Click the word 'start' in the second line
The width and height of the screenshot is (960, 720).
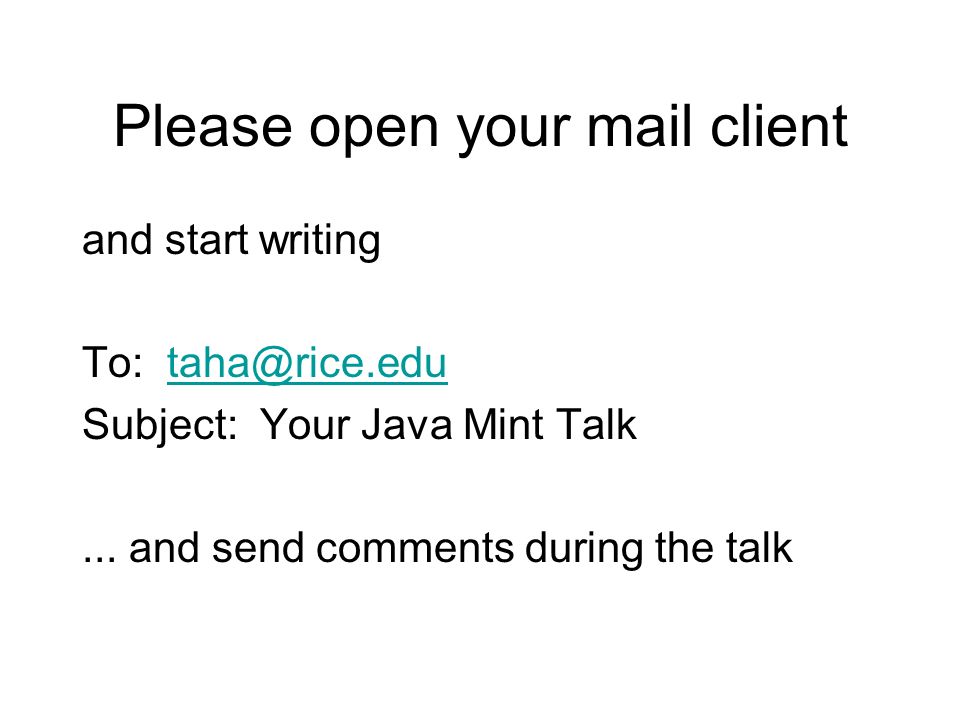[x=206, y=240]
